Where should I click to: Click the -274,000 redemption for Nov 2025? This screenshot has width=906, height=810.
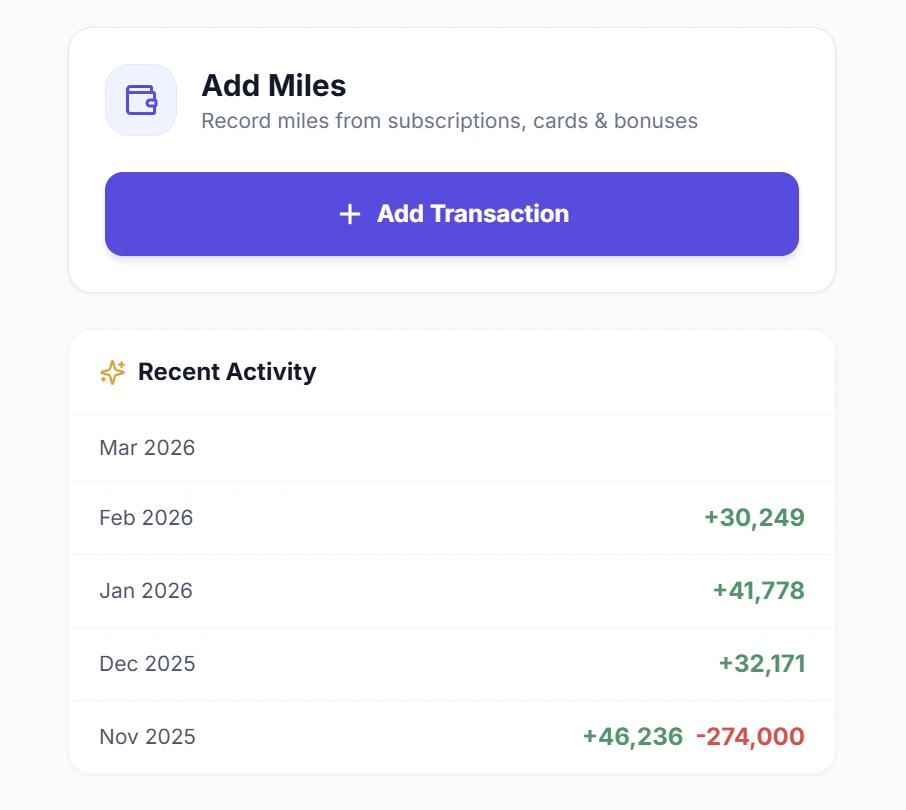[749, 736]
